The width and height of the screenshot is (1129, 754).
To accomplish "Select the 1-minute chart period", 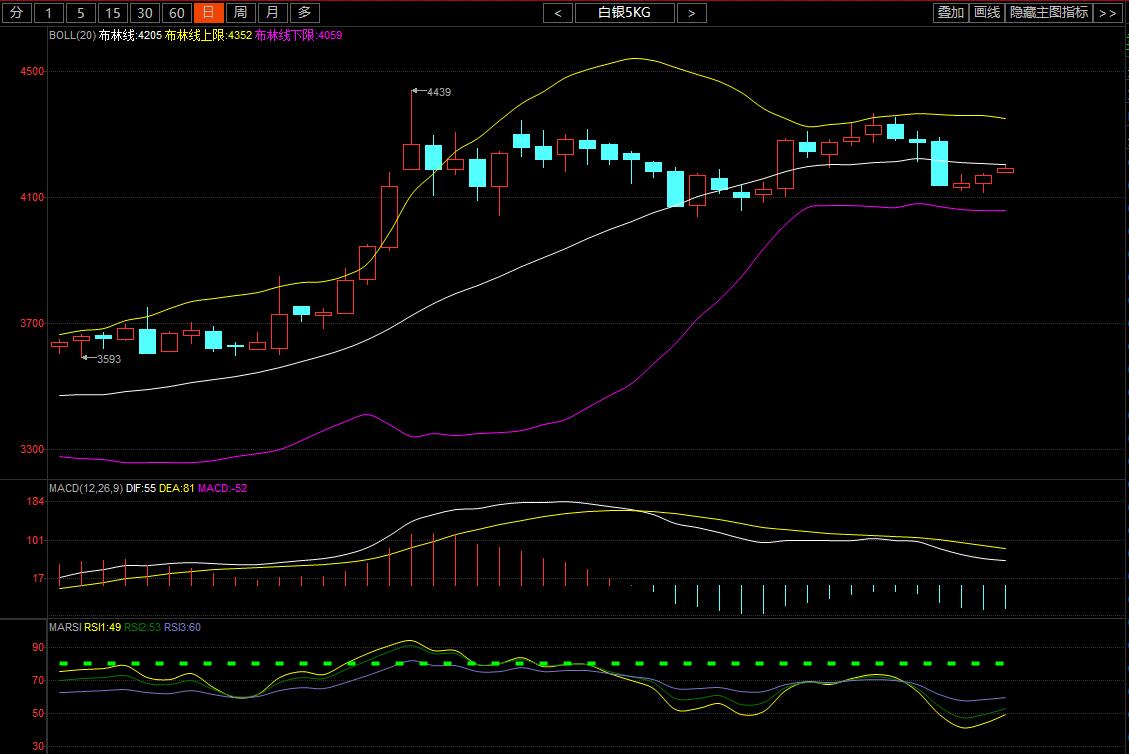I will coord(50,13).
